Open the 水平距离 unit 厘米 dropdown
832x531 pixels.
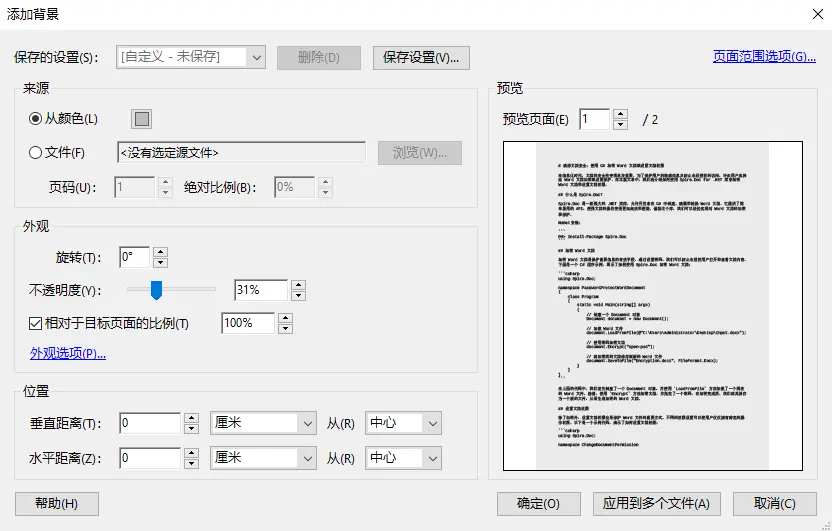pyautogui.click(x=264, y=458)
